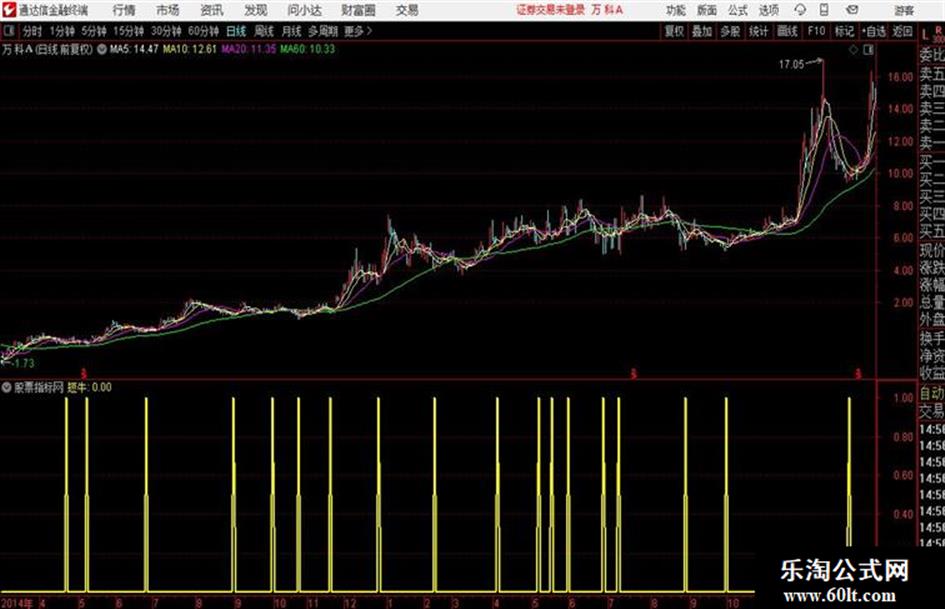Click the R marker in right panel
945x609 pixels.
938,29
